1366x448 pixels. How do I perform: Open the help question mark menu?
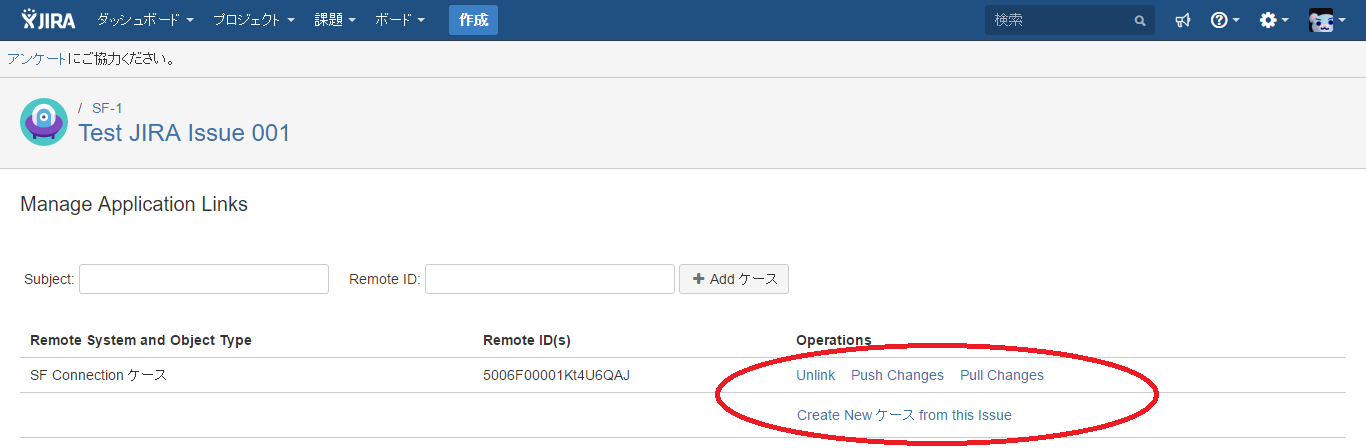pos(1225,20)
